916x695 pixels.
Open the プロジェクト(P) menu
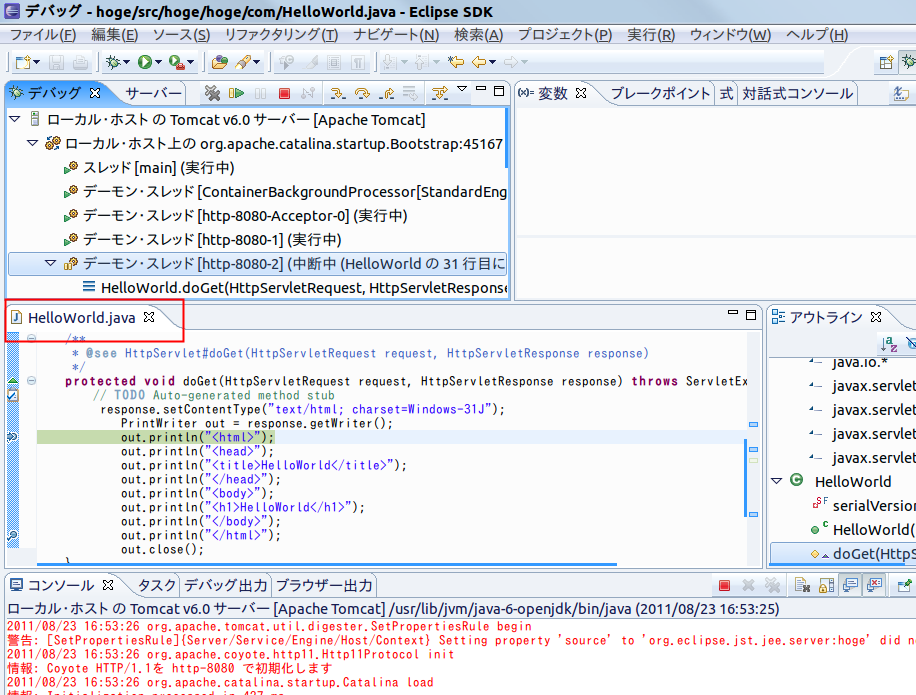[565, 35]
